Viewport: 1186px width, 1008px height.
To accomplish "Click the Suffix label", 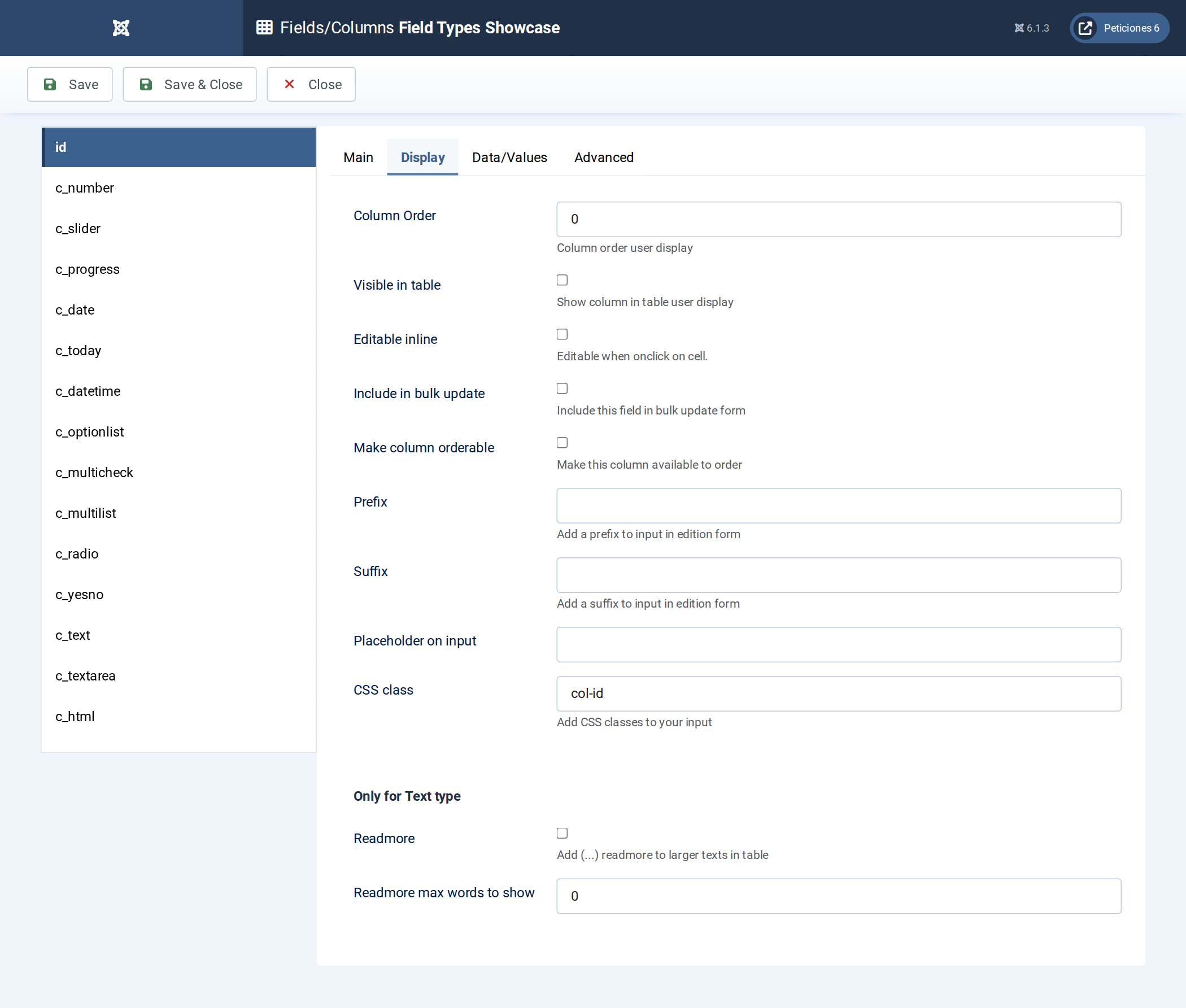I will [x=370, y=571].
